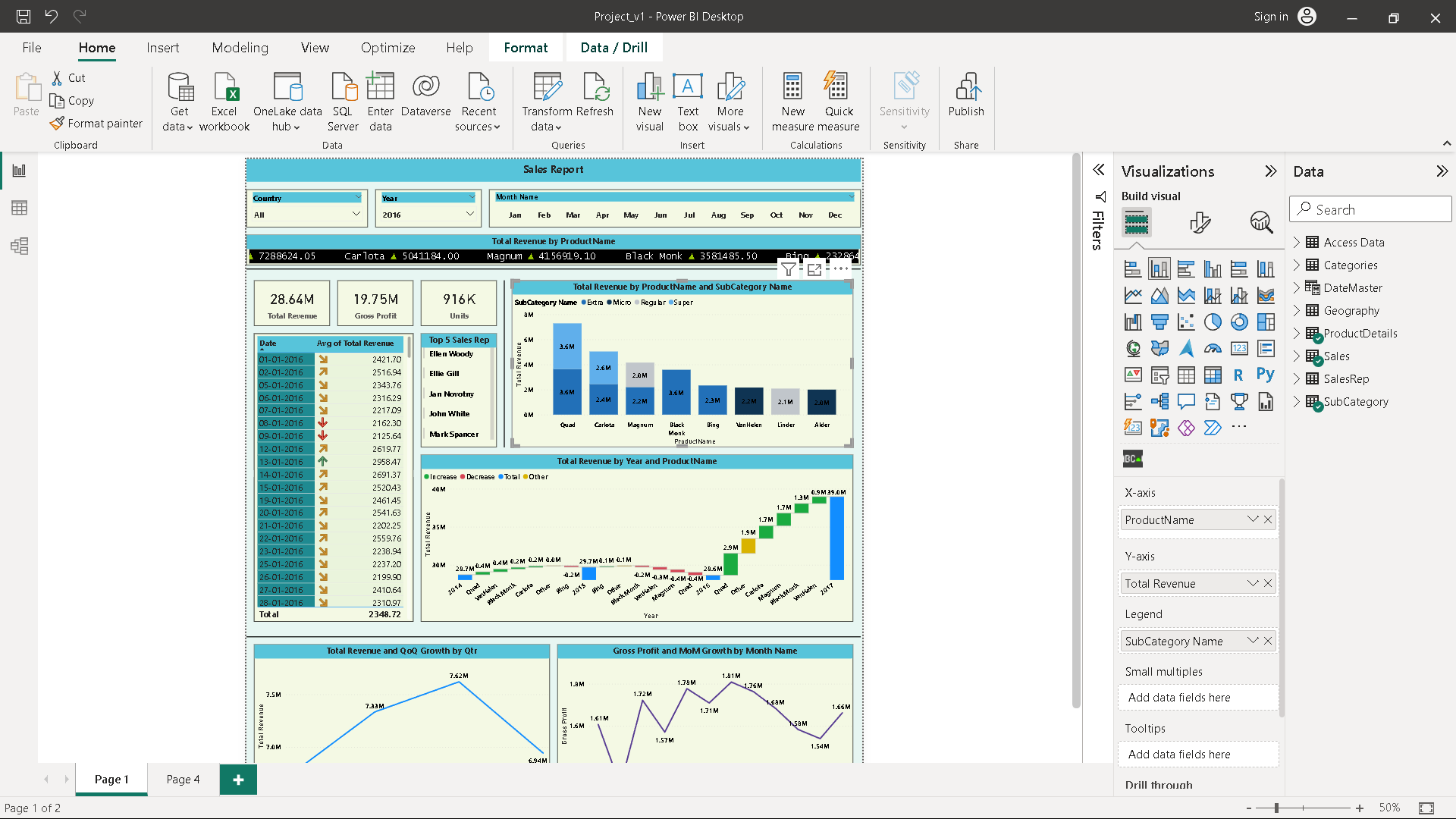Open the Modeling ribbon tab

(x=240, y=47)
